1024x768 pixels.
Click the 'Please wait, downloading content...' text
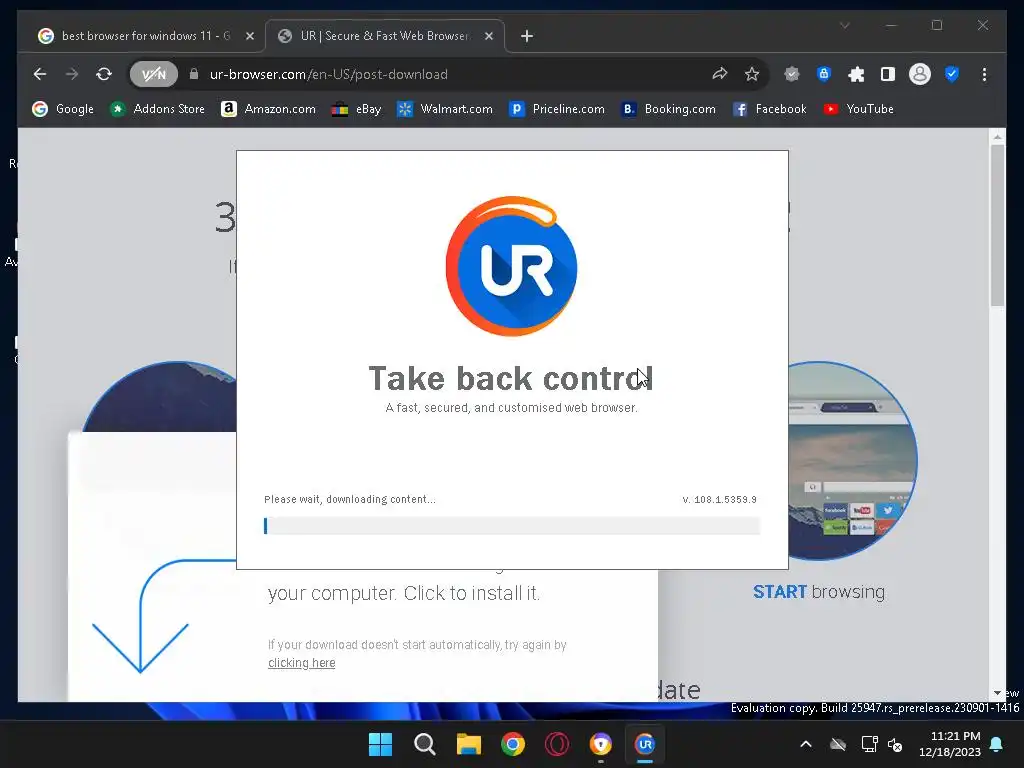tap(349, 500)
